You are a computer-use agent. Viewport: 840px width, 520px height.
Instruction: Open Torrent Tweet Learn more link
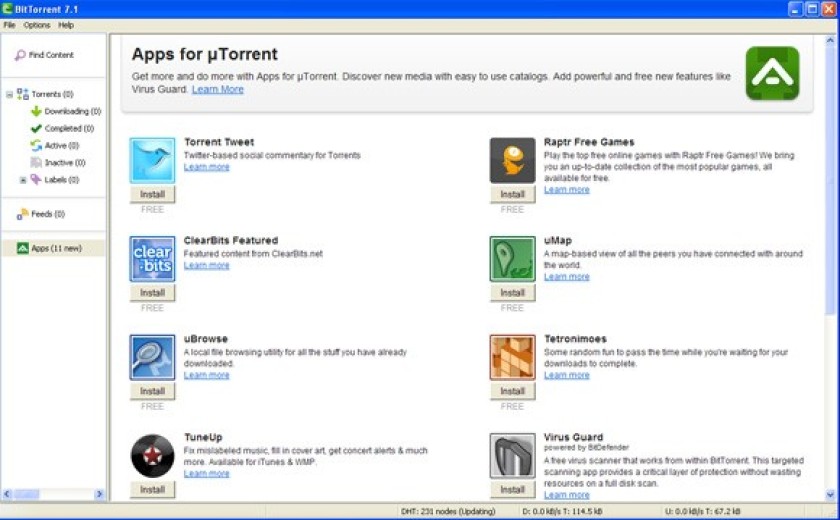206,167
